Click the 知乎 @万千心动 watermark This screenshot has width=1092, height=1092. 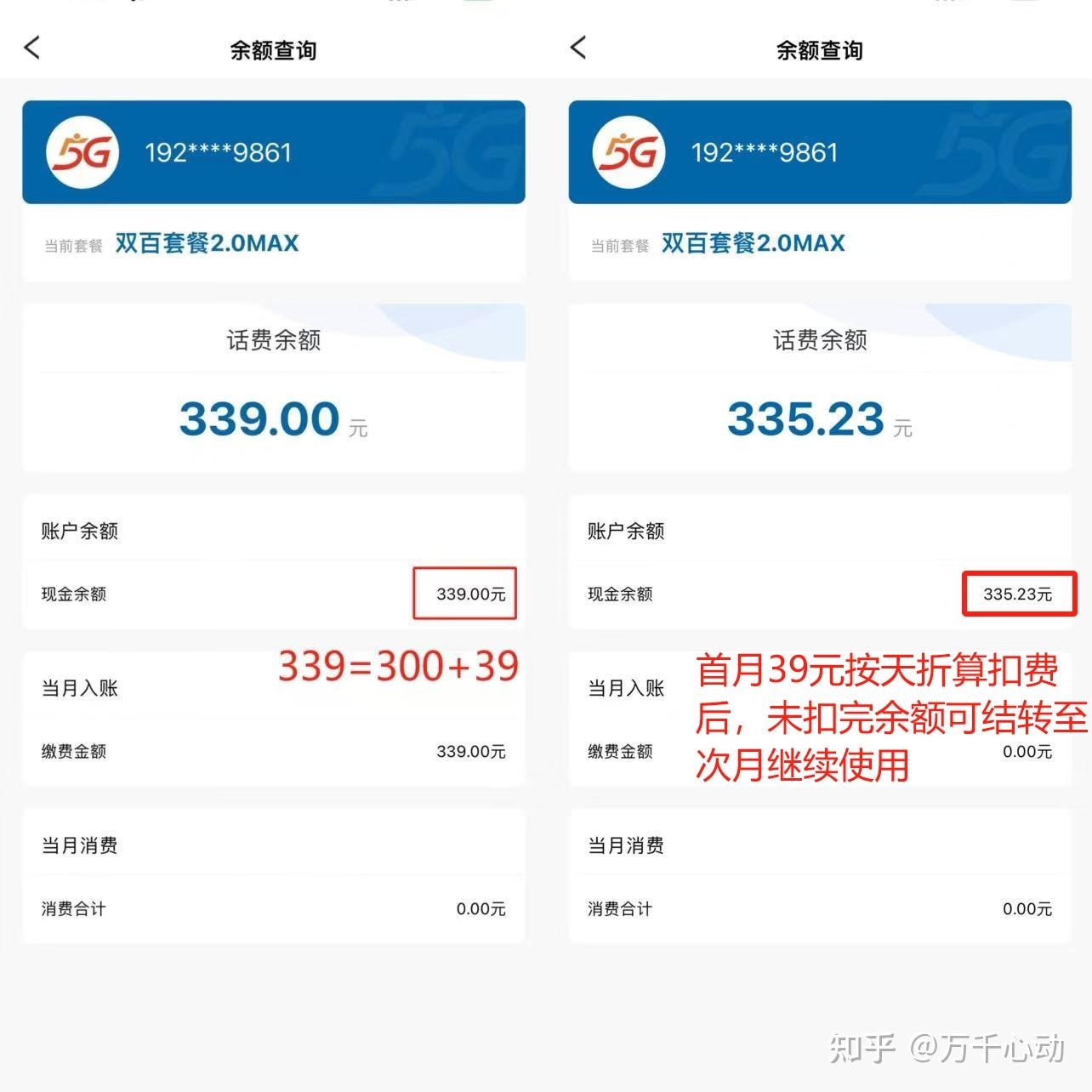pos(947,1048)
